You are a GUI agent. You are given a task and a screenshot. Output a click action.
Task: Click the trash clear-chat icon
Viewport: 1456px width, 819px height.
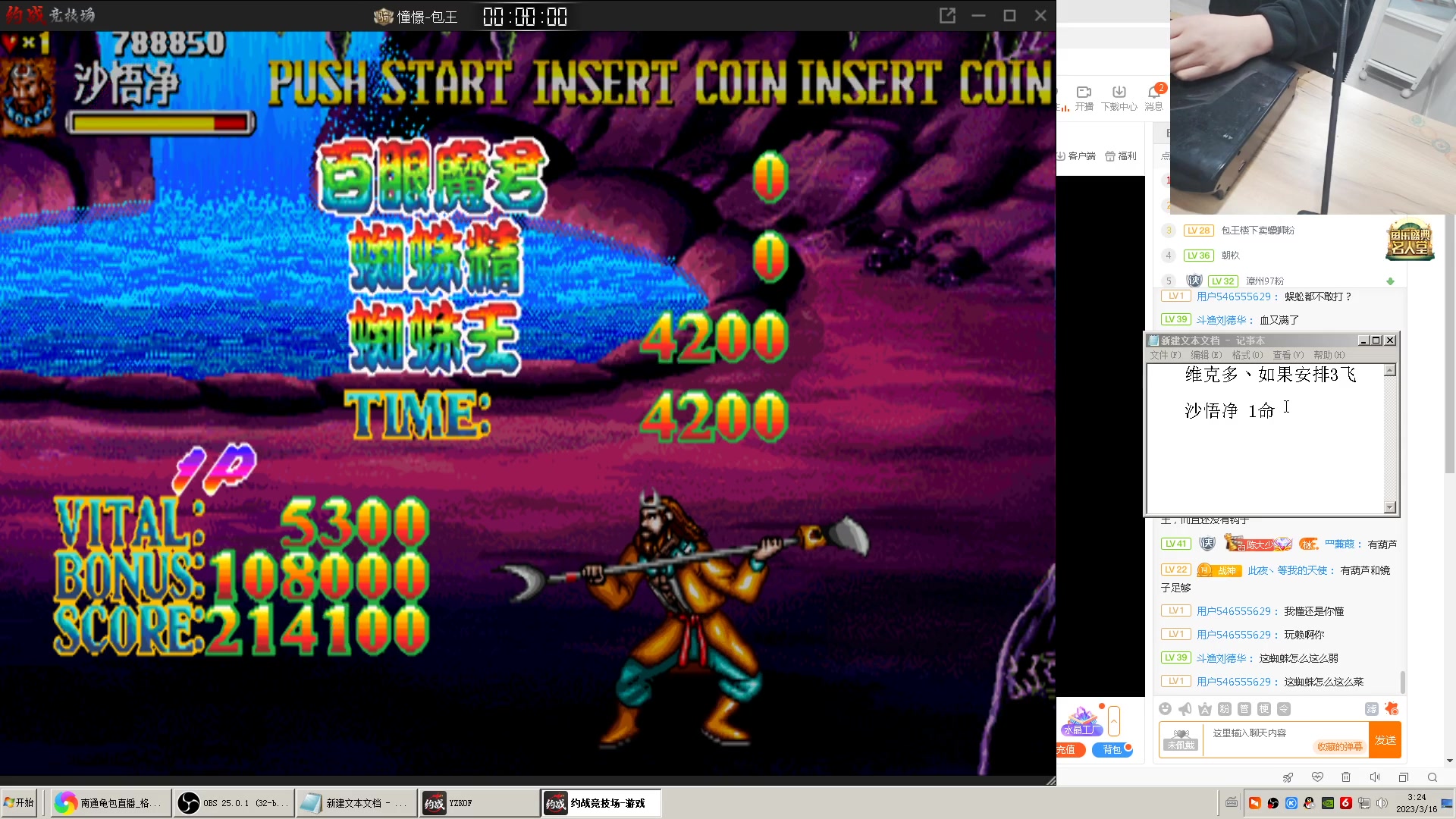tap(1346, 777)
